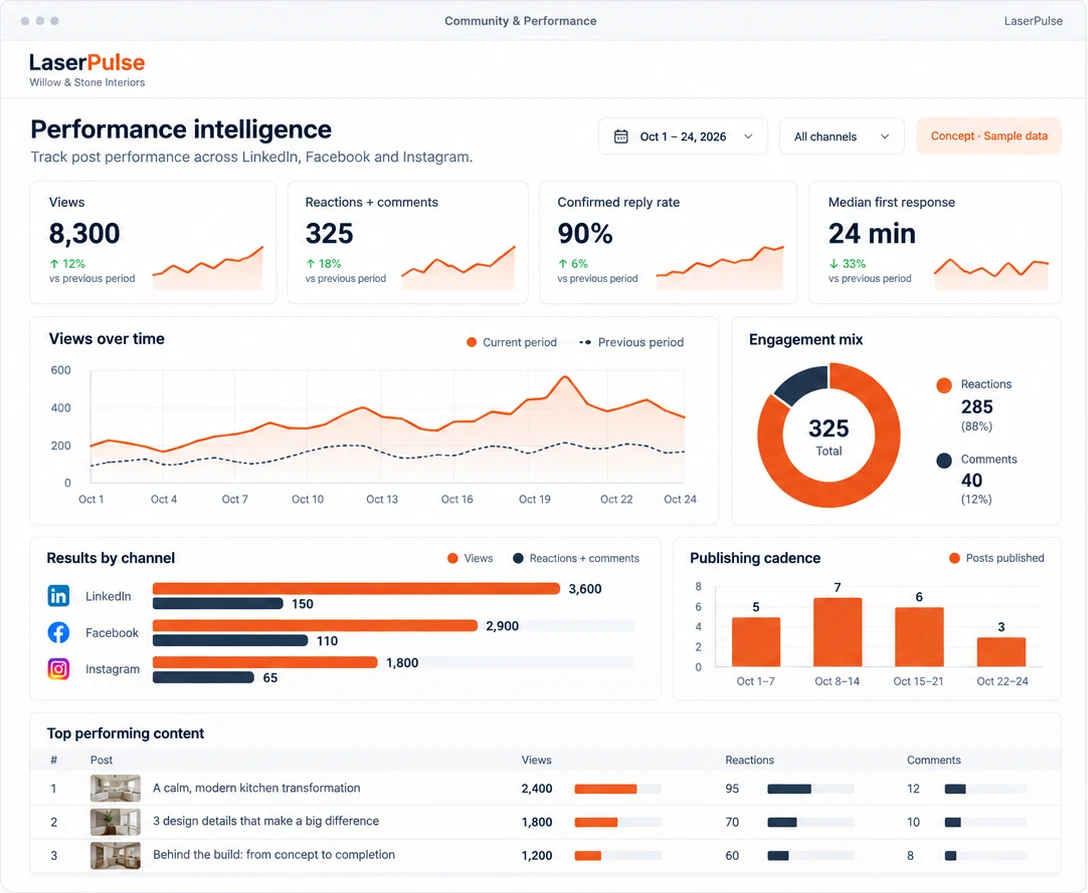
Task: Click the Instagram reactions bar showing 65
Action: (203, 677)
